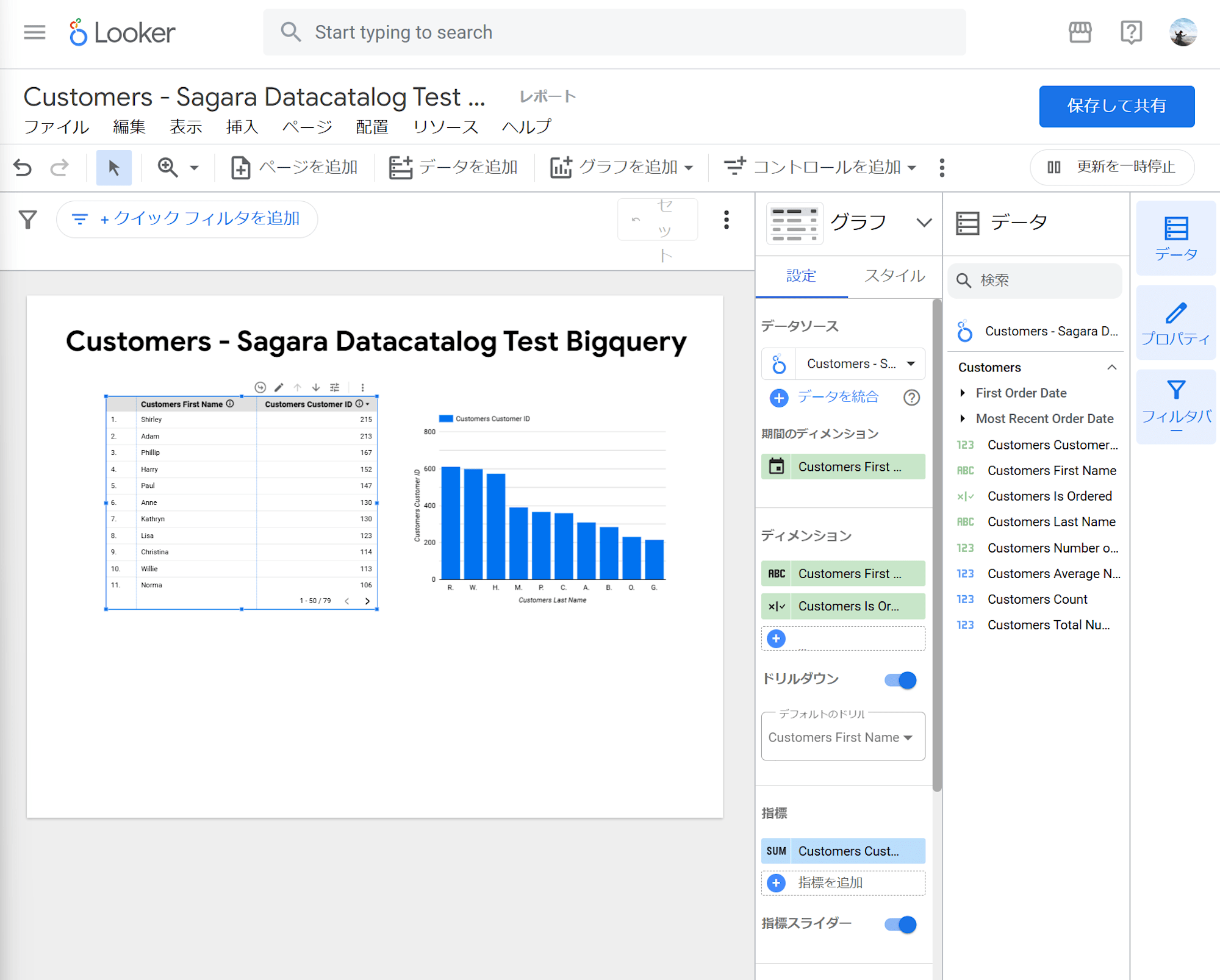Go to previous table page
The width and height of the screenshot is (1220, 980).
347,601
